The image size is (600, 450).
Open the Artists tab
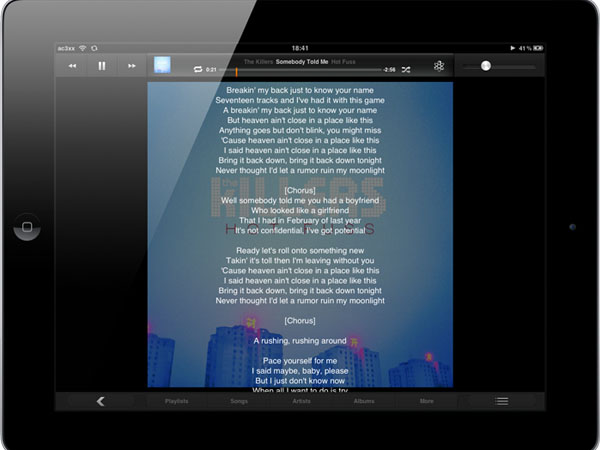(302, 401)
